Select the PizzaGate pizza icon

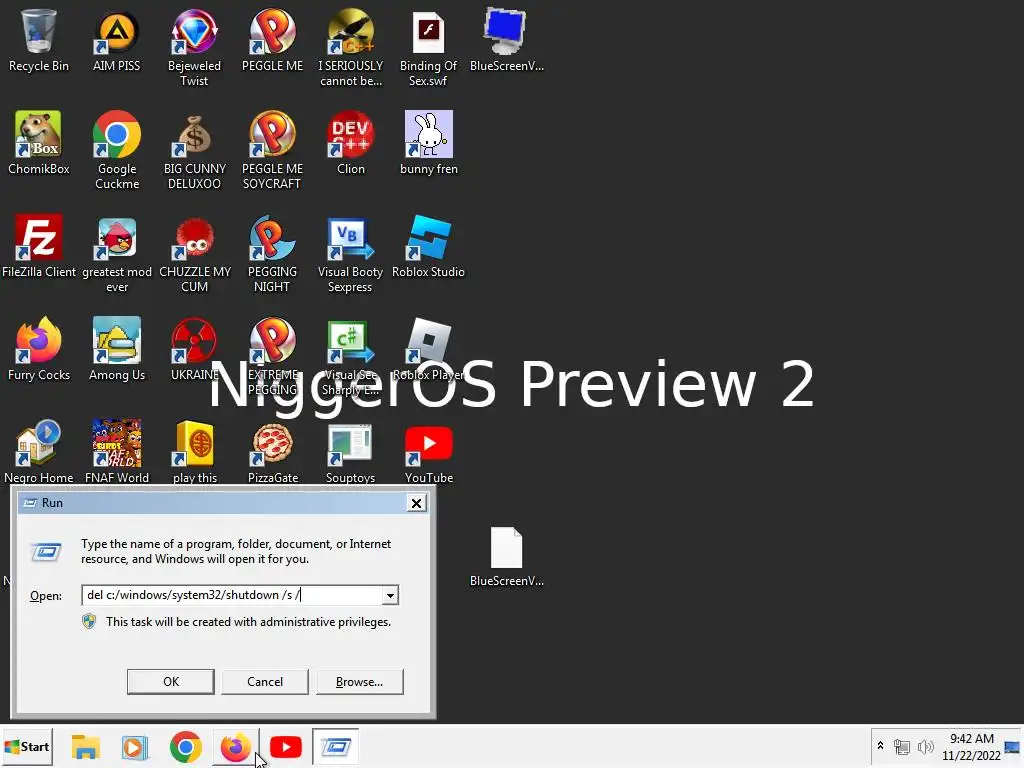[273, 452]
